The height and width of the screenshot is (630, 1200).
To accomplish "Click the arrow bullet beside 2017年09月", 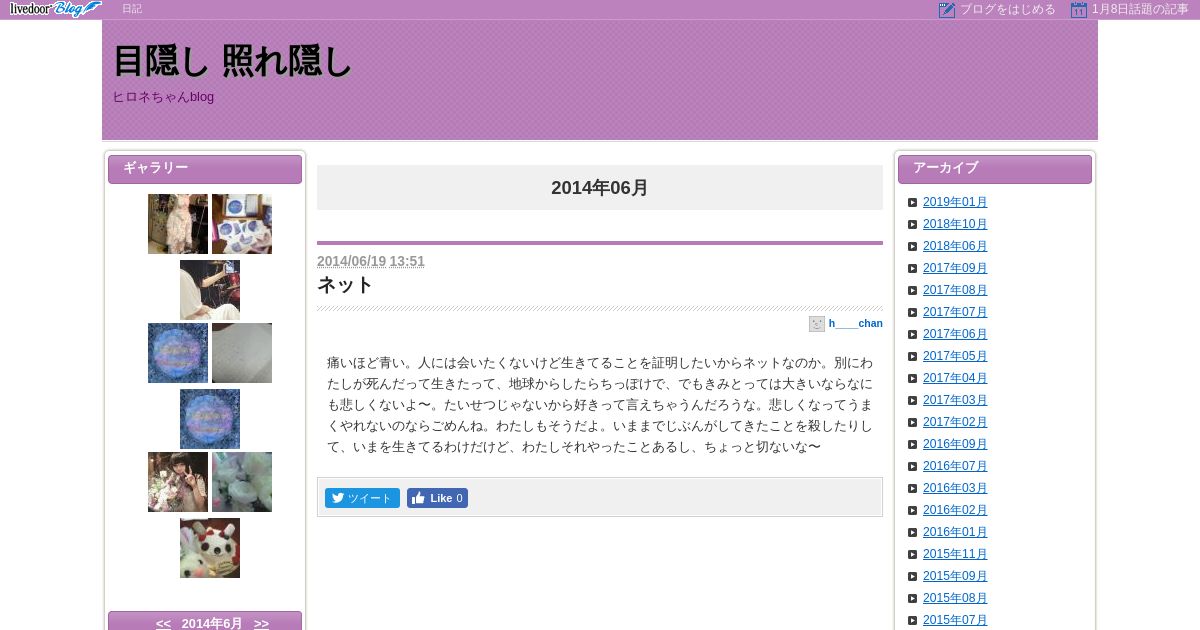I will pos(913,268).
